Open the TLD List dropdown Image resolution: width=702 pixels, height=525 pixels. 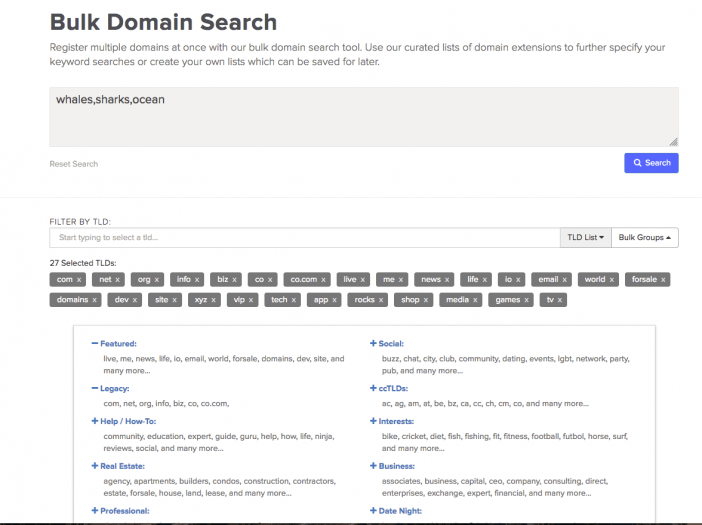coord(586,237)
